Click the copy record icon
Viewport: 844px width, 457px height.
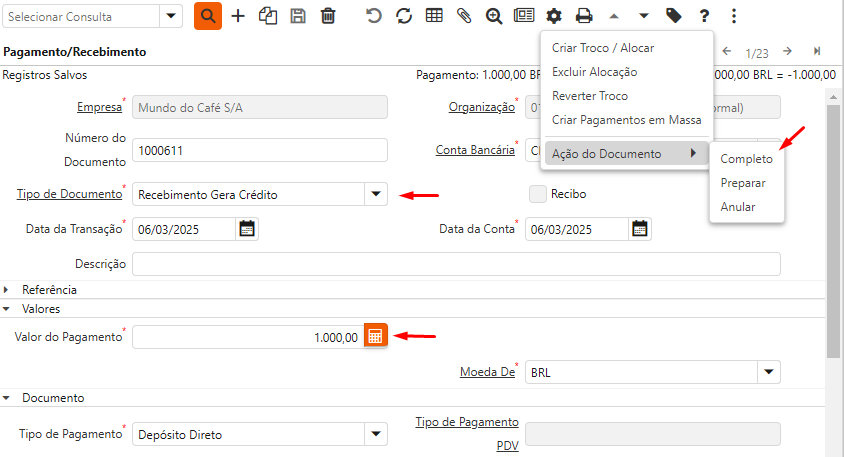(x=268, y=16)
